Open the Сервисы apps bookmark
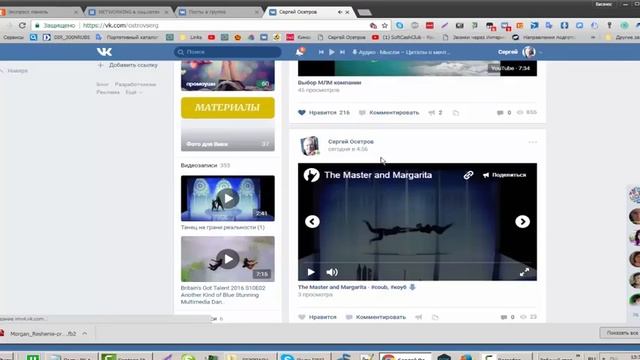 point(13,37)
